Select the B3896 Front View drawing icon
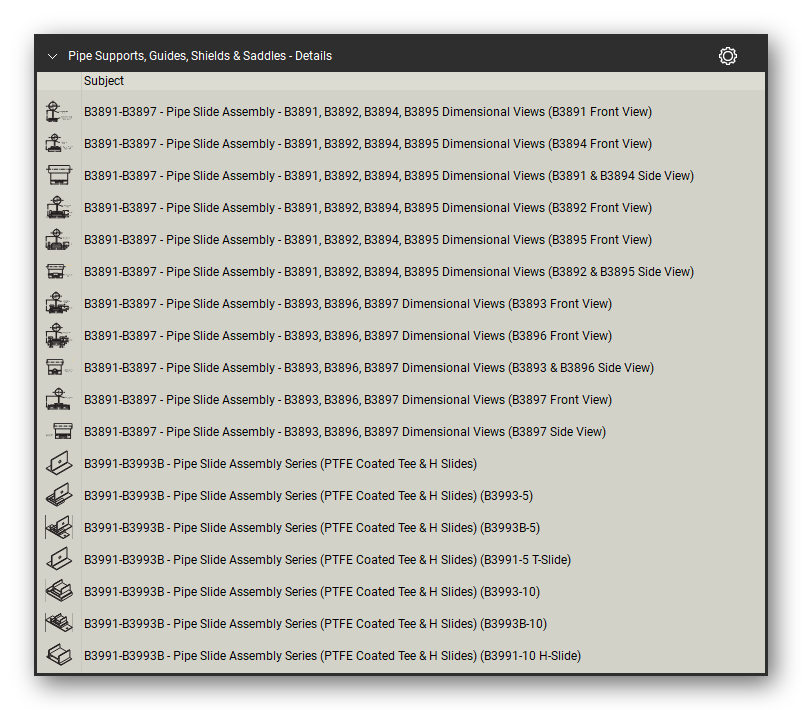The image size is (802, 710). [x=59, y=336]
